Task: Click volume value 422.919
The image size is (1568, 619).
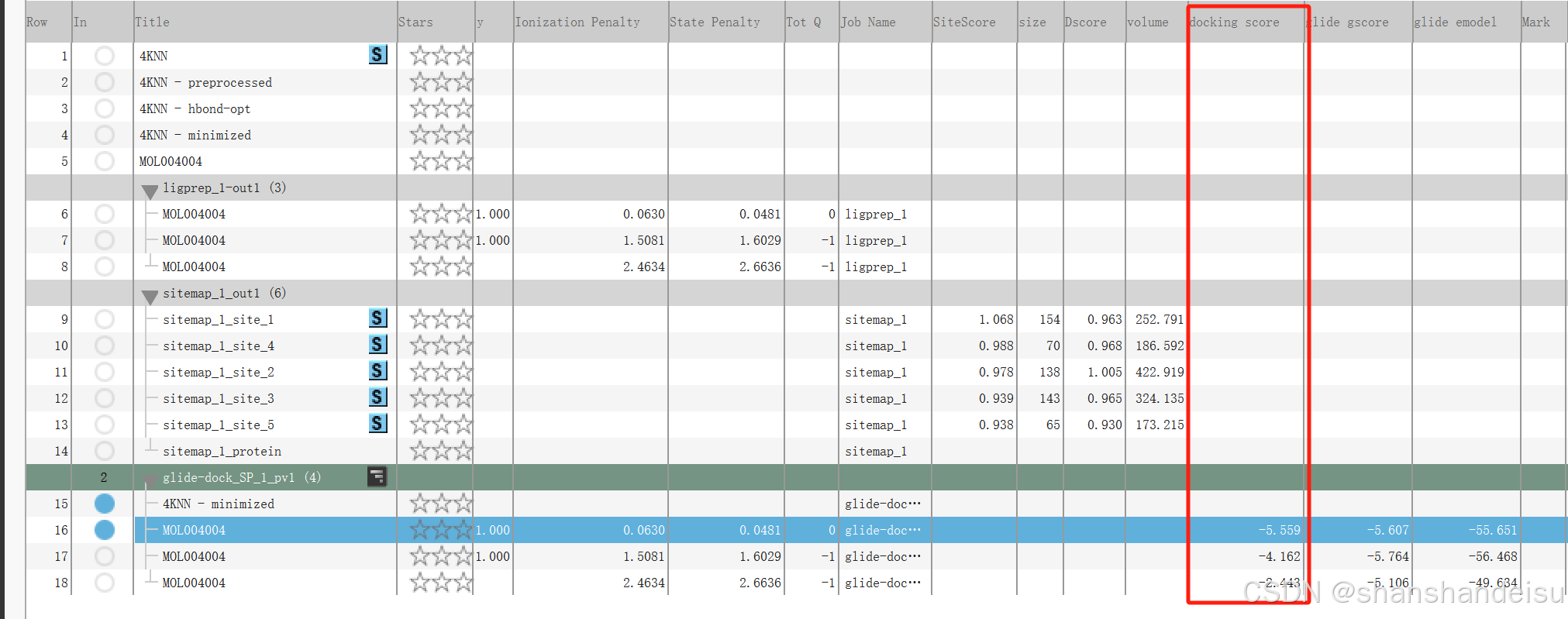Action: pyautogui.click(x=1160, y=372)
